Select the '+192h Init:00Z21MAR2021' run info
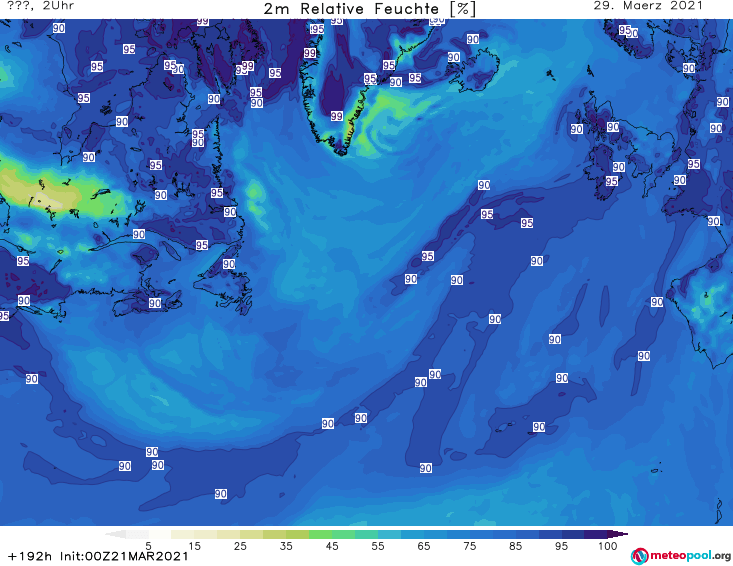 [x=98, y=556]
